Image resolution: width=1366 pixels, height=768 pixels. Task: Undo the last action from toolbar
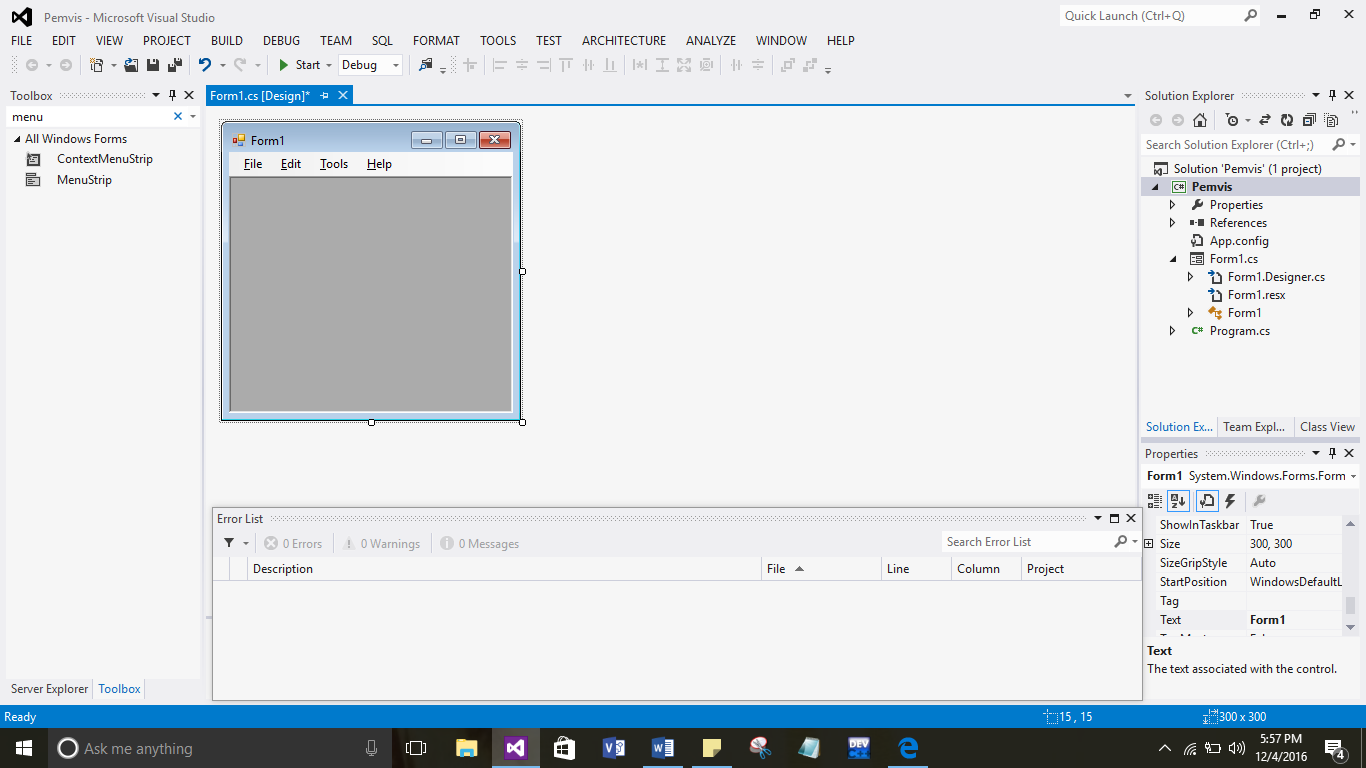pos(205,65)
